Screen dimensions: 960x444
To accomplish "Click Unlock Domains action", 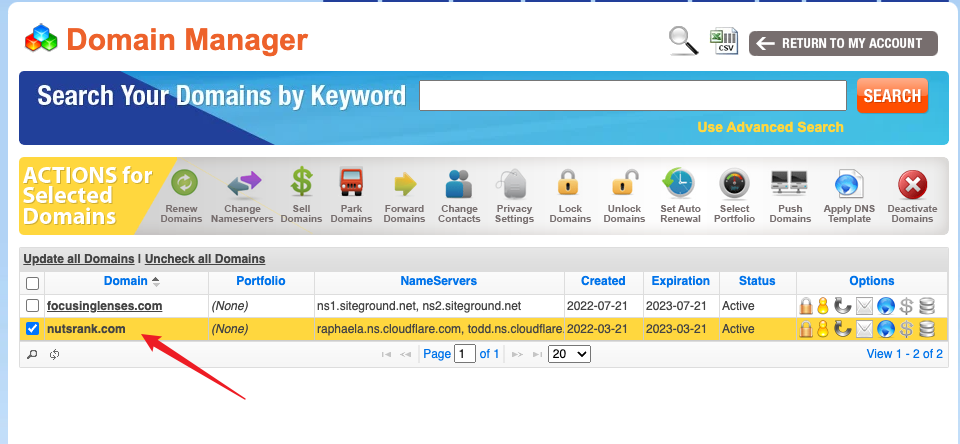I will click(624, 197).
